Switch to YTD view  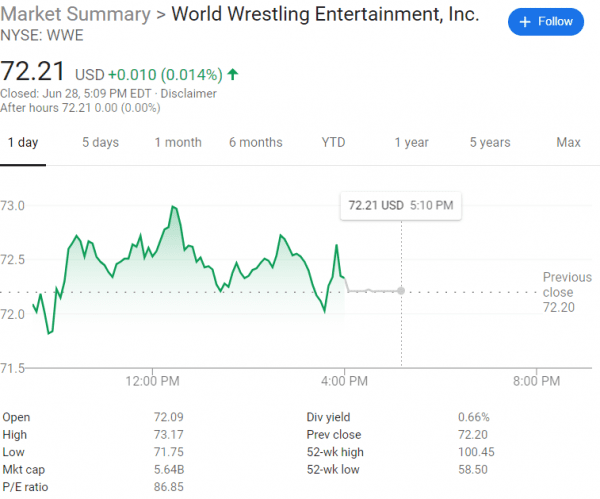(333, 143)
